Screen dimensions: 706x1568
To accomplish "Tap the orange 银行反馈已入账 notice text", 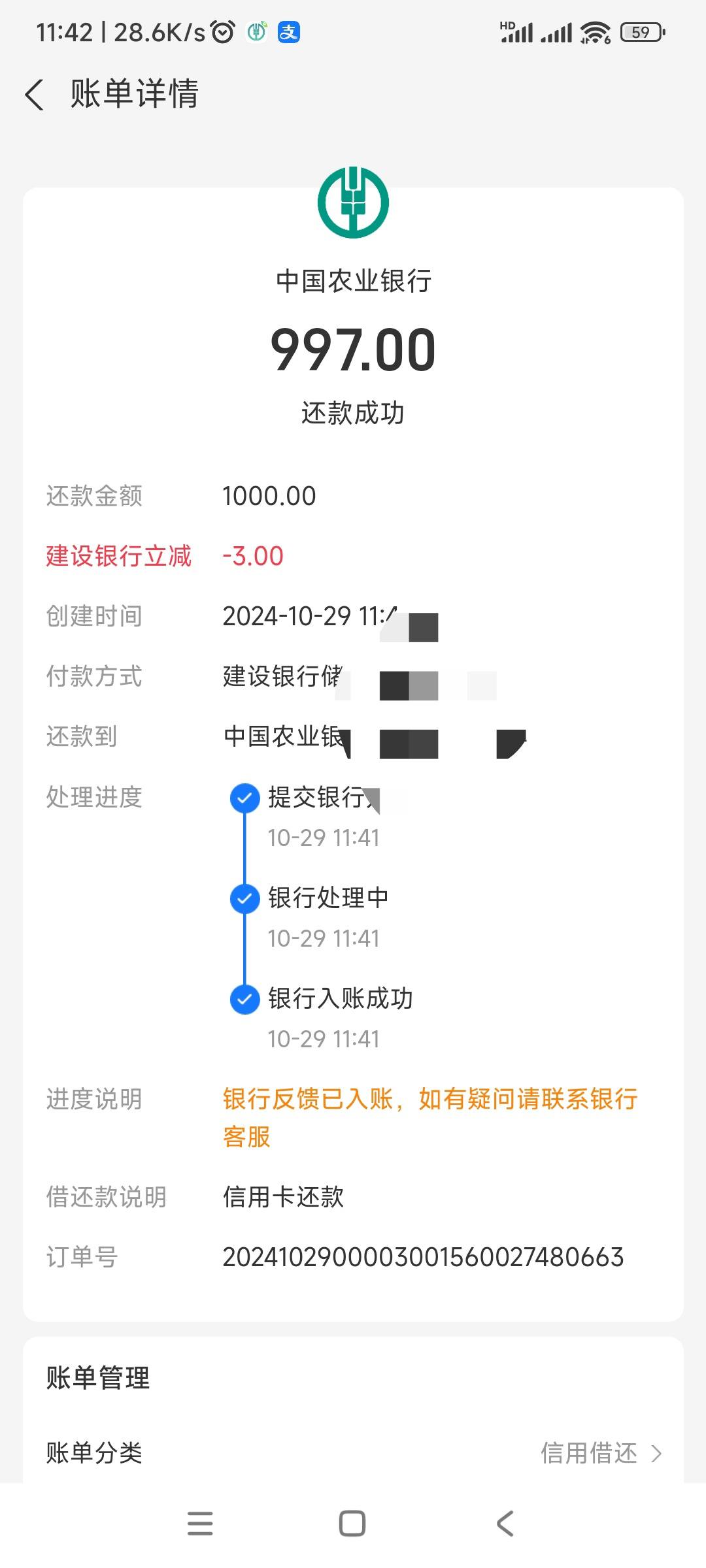I will click(x=430, y=1118).
